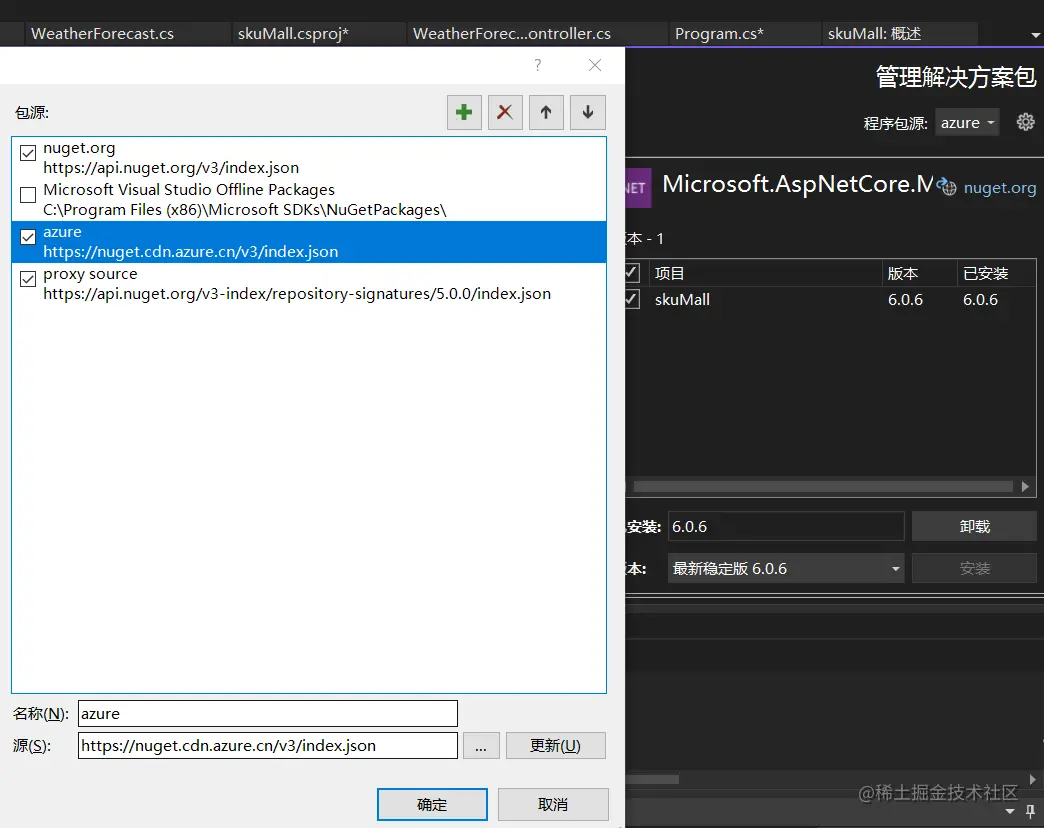Viewport: 1044px width, 828px height.
Task: Open nuget.org link in package details
Action: click(999, 188)
